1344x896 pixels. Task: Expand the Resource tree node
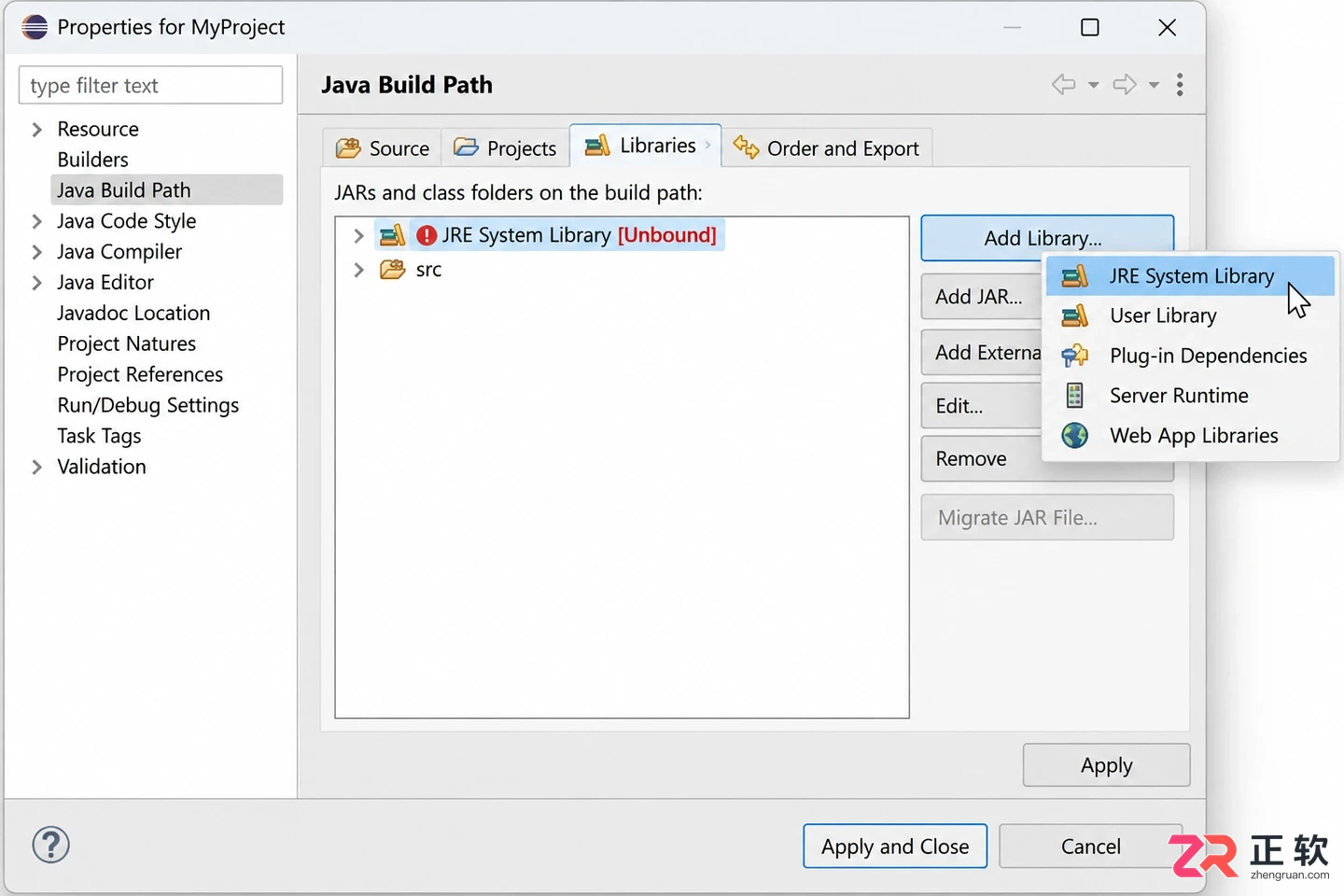[36, 130]
